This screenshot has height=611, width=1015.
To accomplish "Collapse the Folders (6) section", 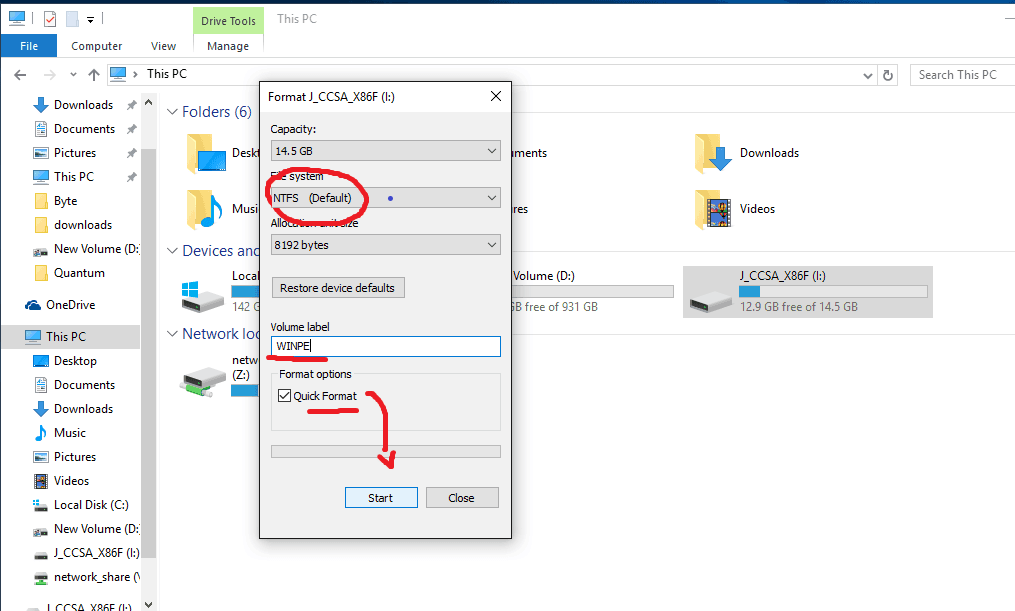I will tap(172, 112).
